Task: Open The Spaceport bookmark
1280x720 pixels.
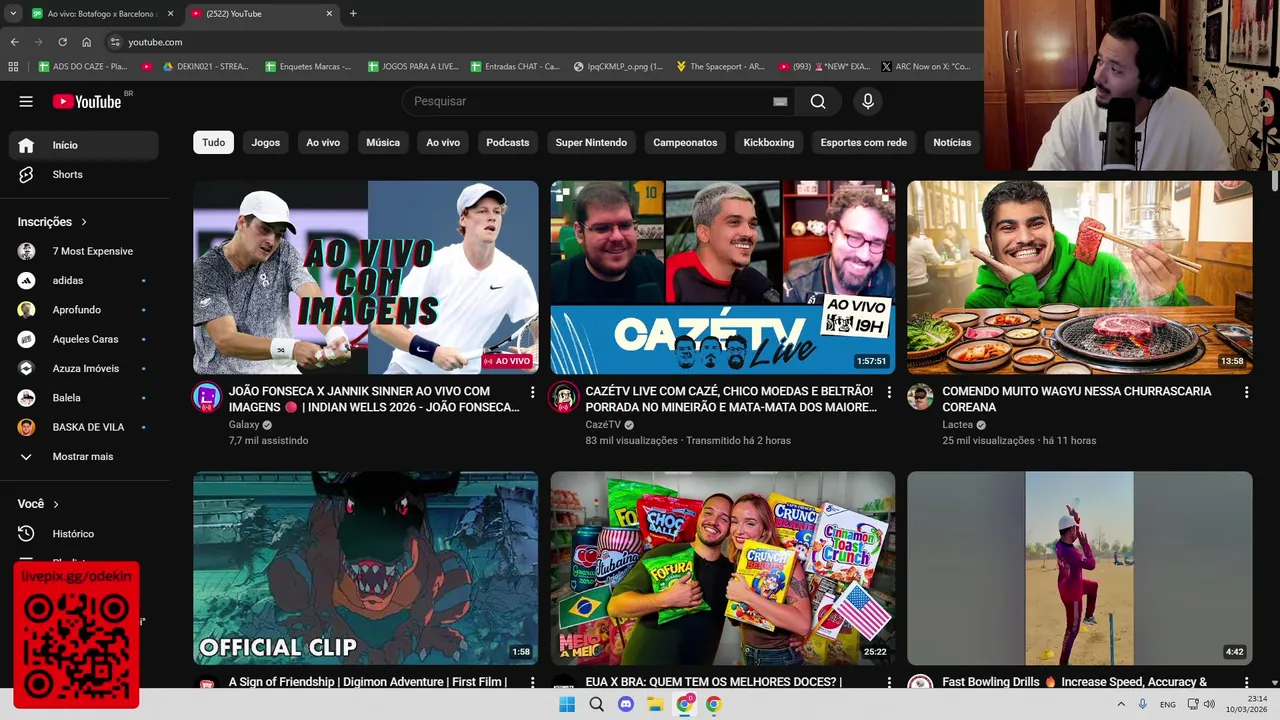Action: (720, 66)
